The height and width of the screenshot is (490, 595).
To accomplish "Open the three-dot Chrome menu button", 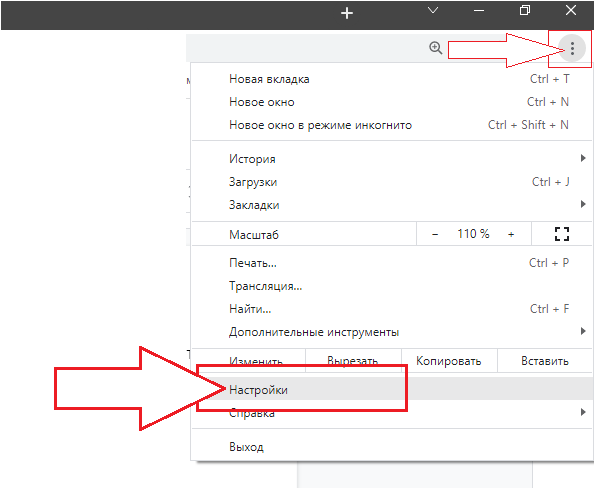I will coord(572,48).
